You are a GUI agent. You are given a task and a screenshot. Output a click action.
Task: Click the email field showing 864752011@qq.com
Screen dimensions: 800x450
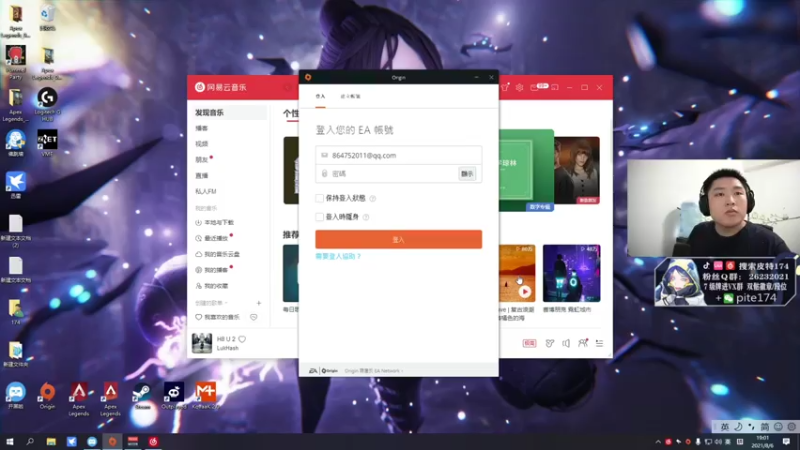point(398,155)
